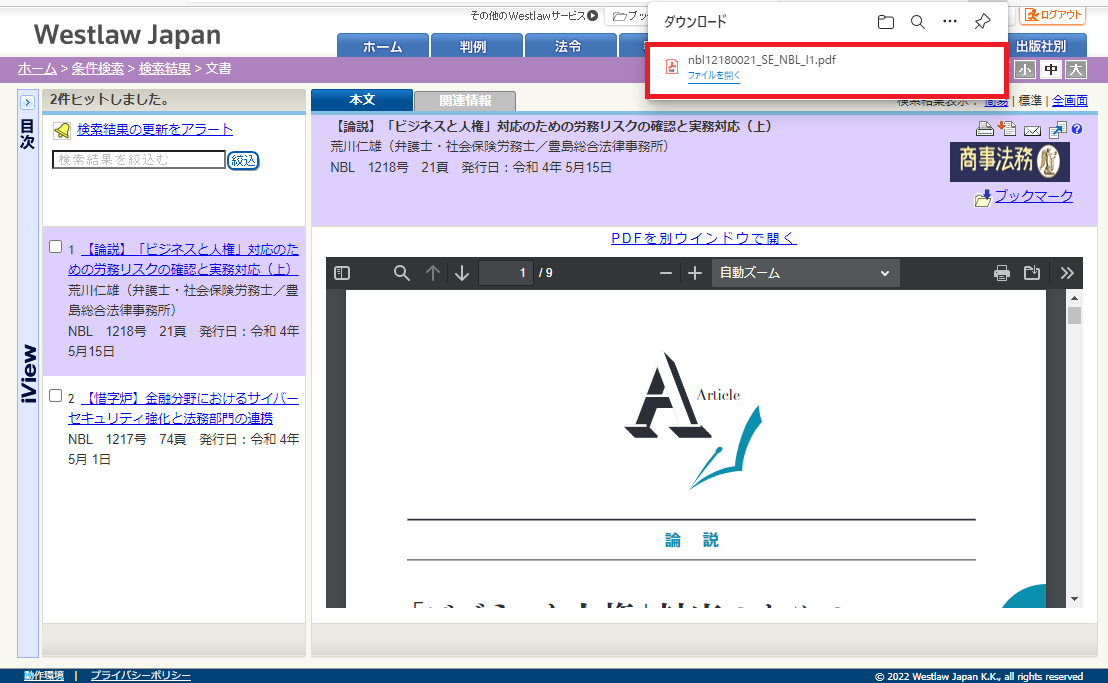The width and height of the screenshot is (1108, 683).
Task: Click the document print icon
Action: click(984, 129)
